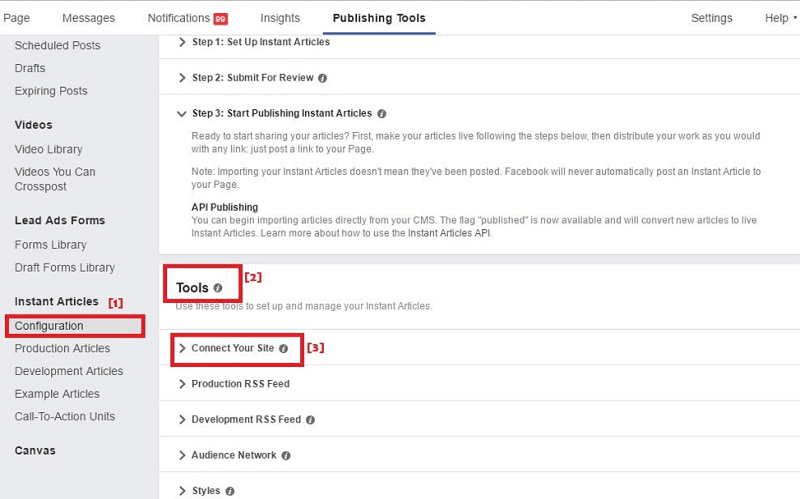This screenshot has height=499, width=800.
Task: Click info icon beside Submit For Review
Action: point(322,78)
